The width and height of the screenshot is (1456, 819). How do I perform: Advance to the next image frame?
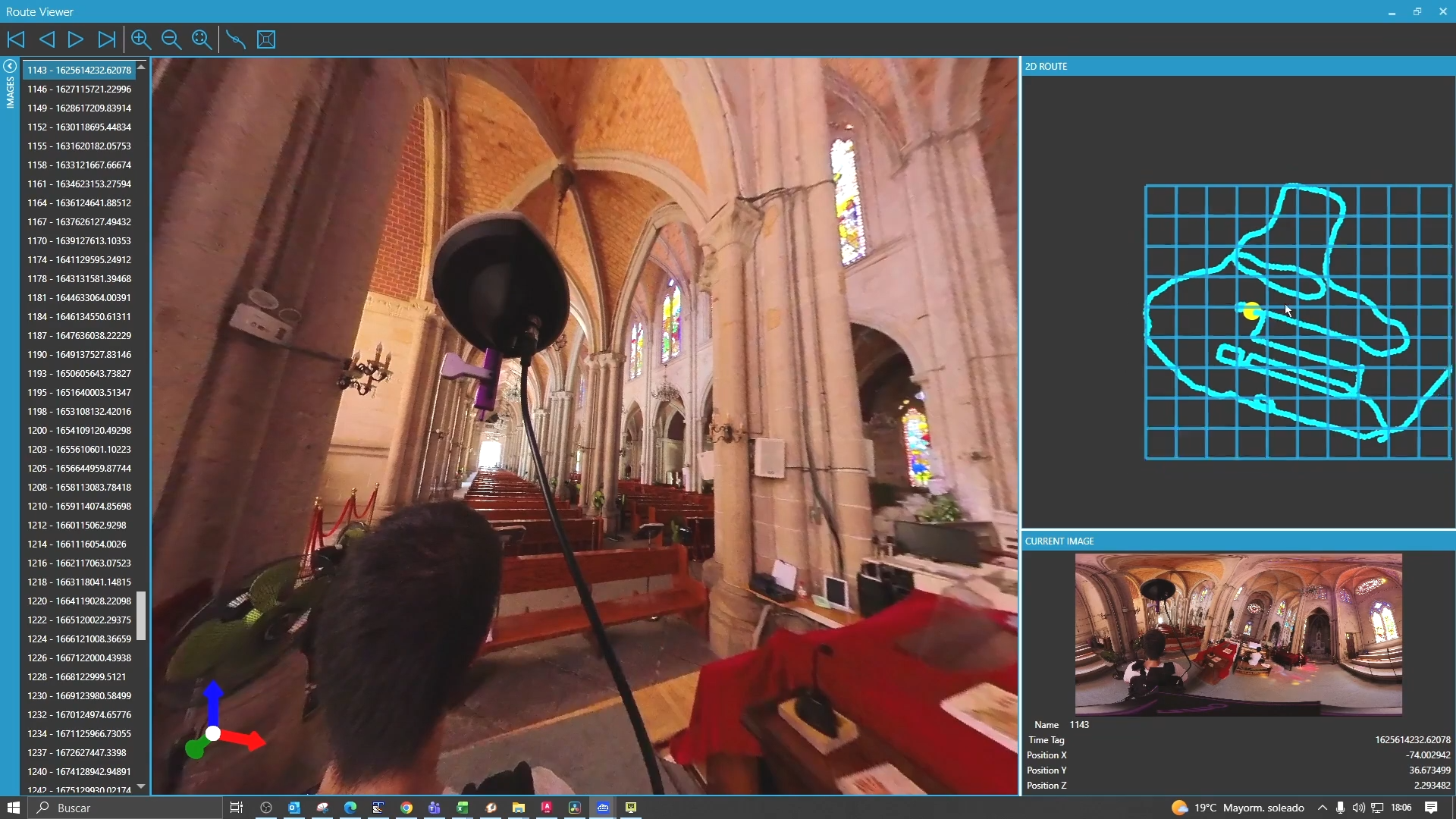pyautogui.click(x=76, y=39)
